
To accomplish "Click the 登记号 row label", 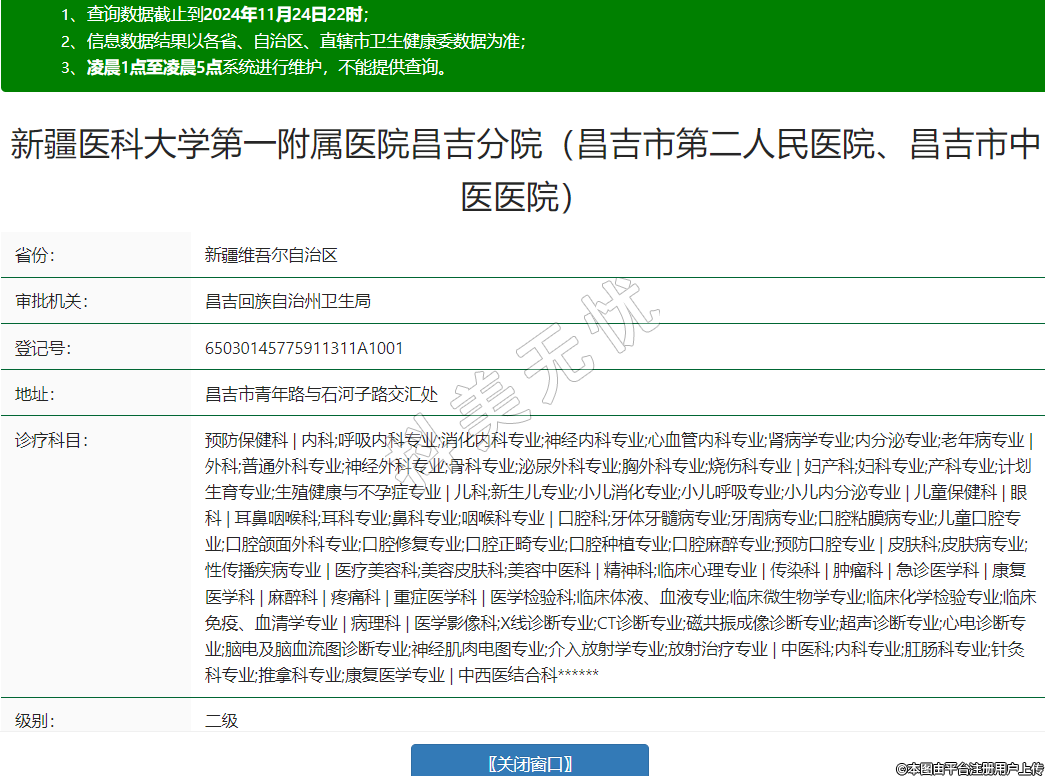I will tap(43, 348).
